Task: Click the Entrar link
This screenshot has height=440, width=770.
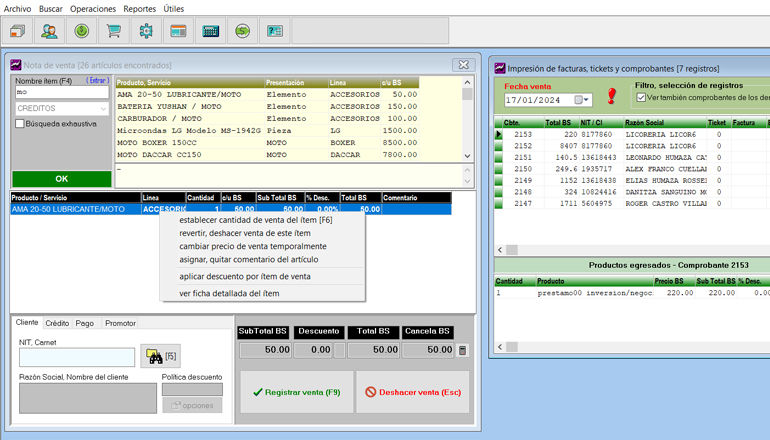Action: [x=98, y=80]
